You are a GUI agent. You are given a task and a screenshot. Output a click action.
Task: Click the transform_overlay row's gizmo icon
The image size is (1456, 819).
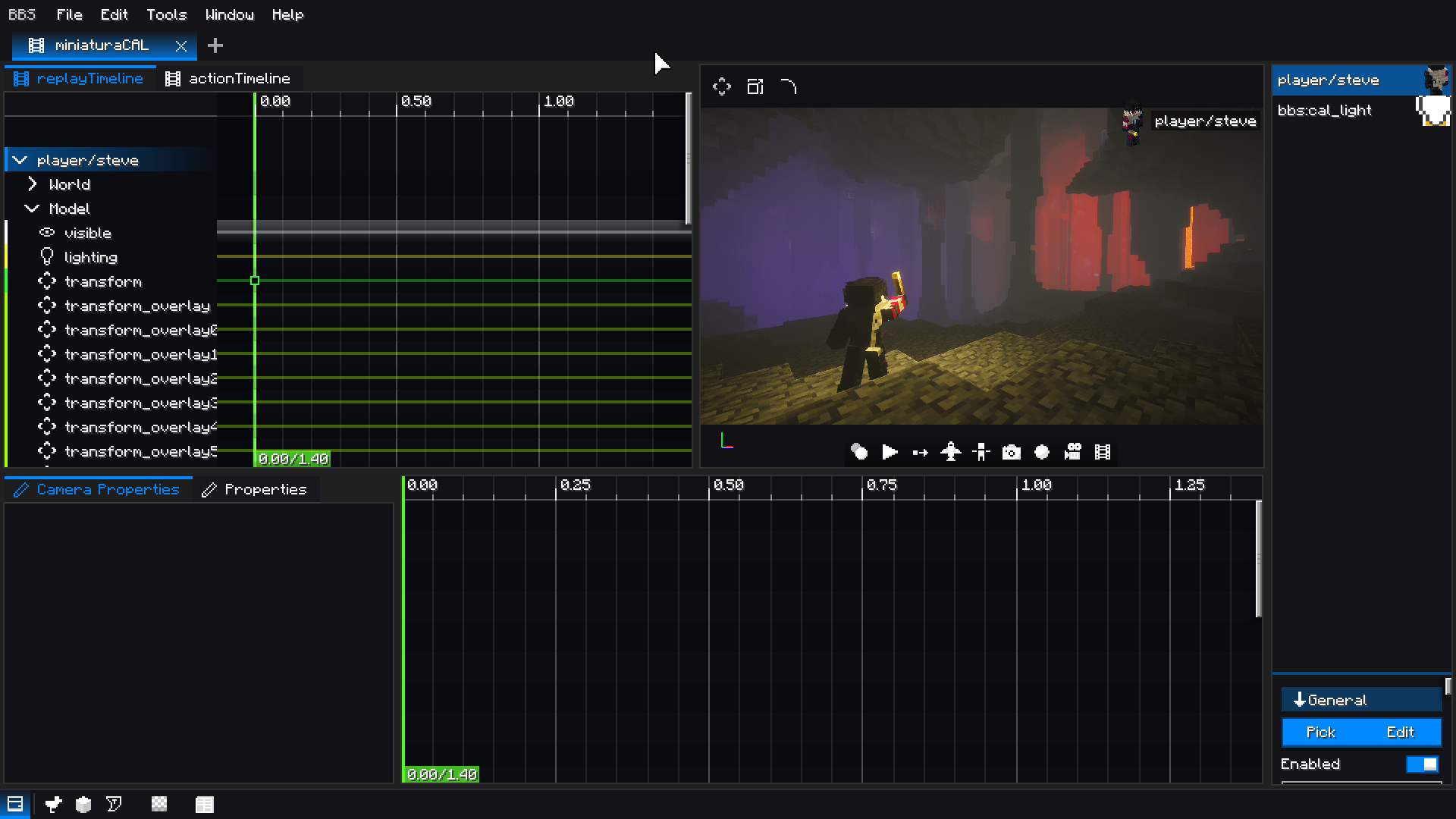tap(47, 306)
